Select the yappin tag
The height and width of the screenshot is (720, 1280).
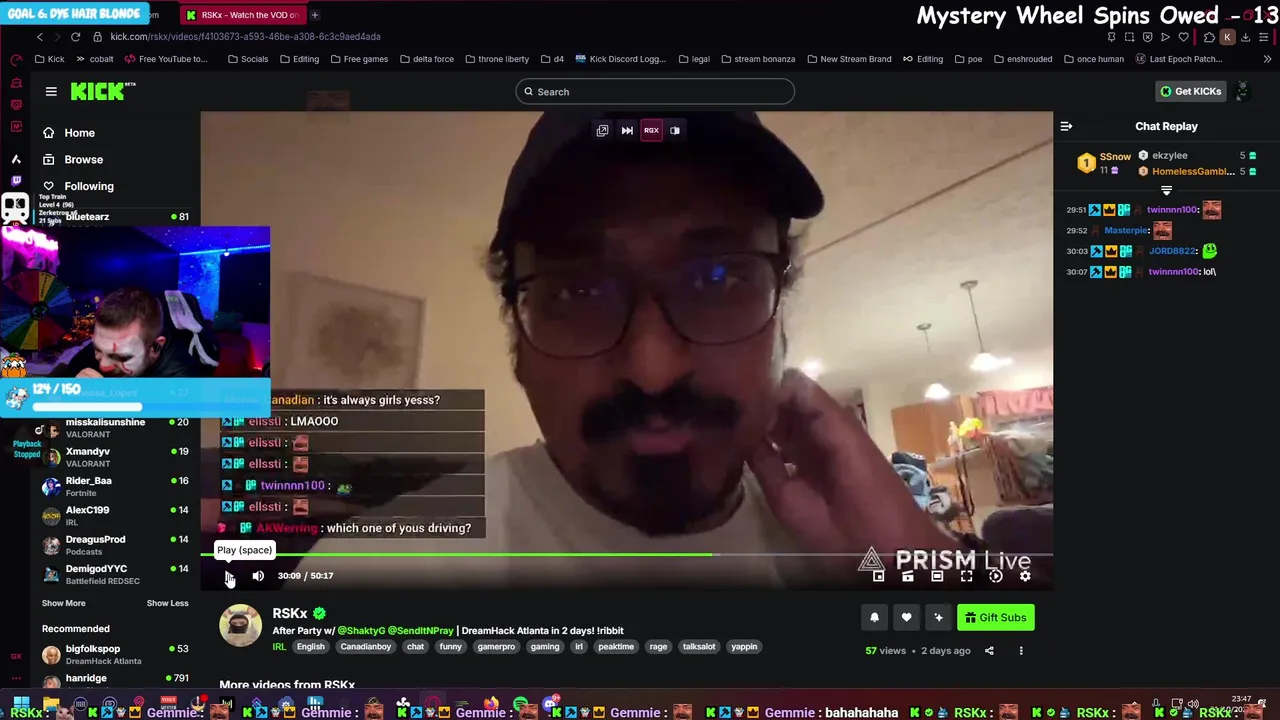pos(744,647)
